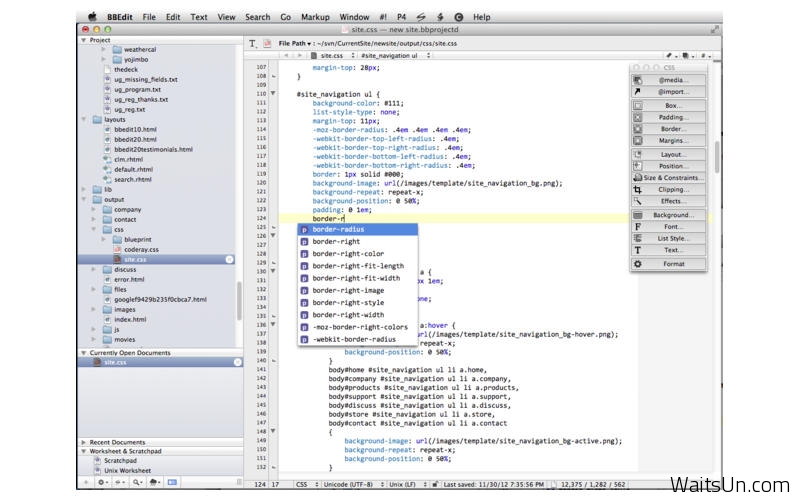Collapse the layouts folder
Screen dimensions: 800x500
coord(84,119)
